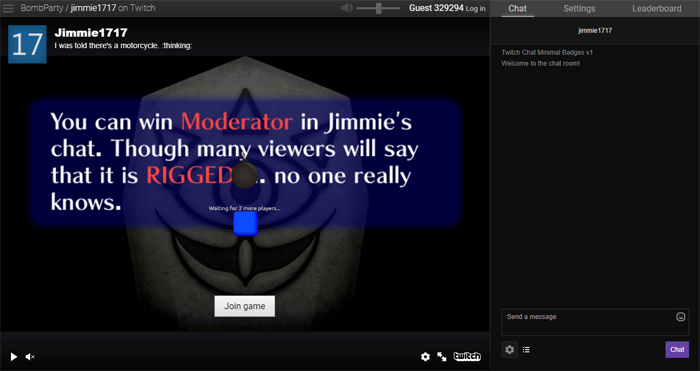Switch to the Chat tab

(517, 8)
